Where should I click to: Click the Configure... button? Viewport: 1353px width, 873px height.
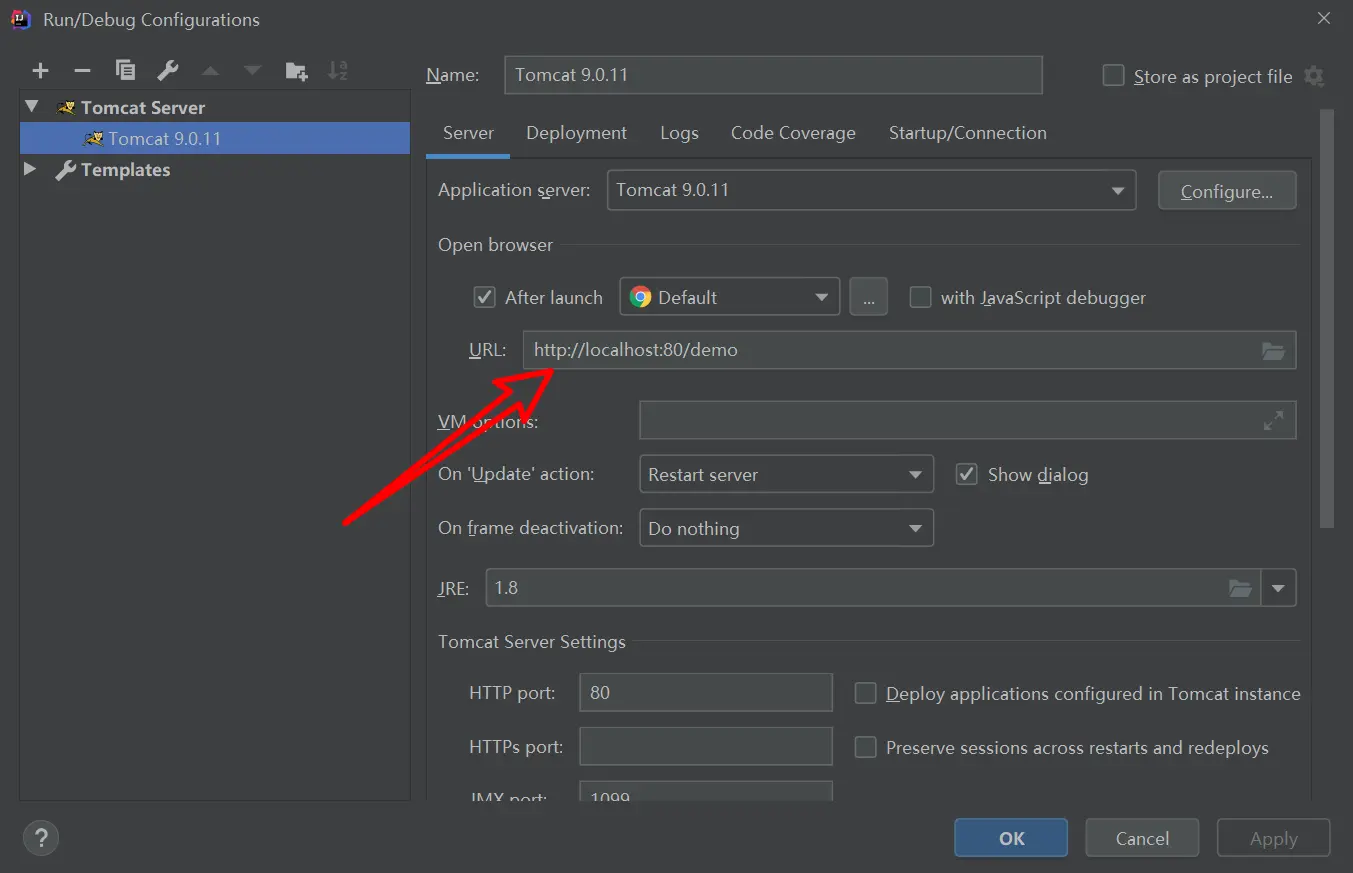(1227, 191)
